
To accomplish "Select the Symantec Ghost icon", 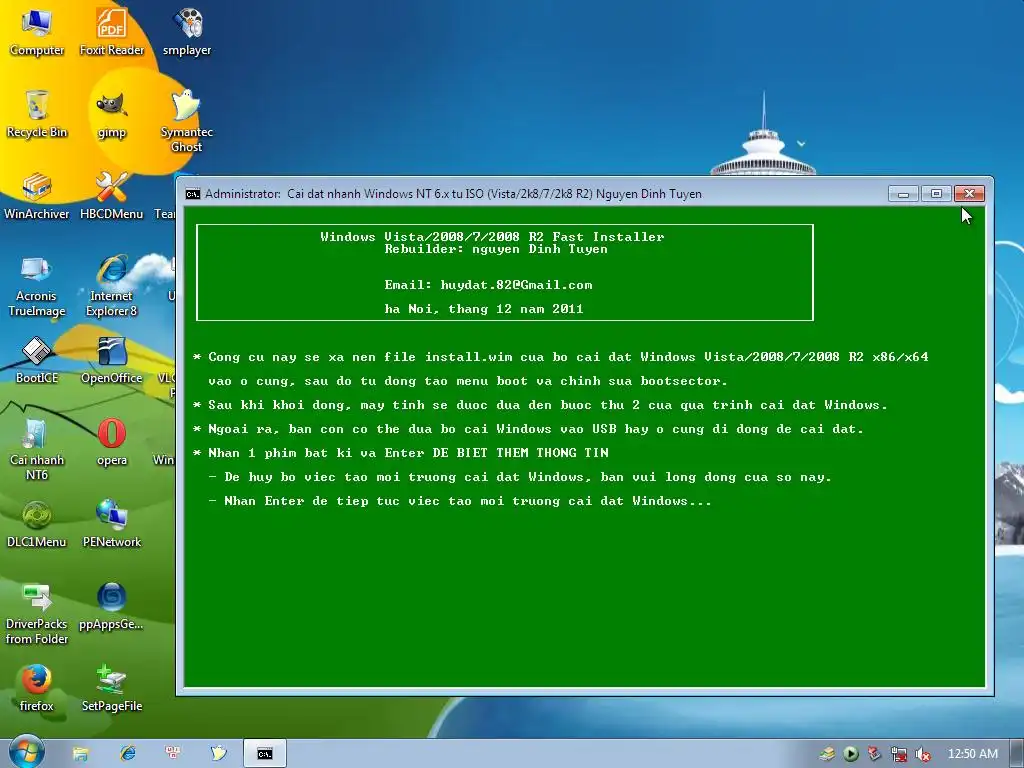I will point(187,122).
